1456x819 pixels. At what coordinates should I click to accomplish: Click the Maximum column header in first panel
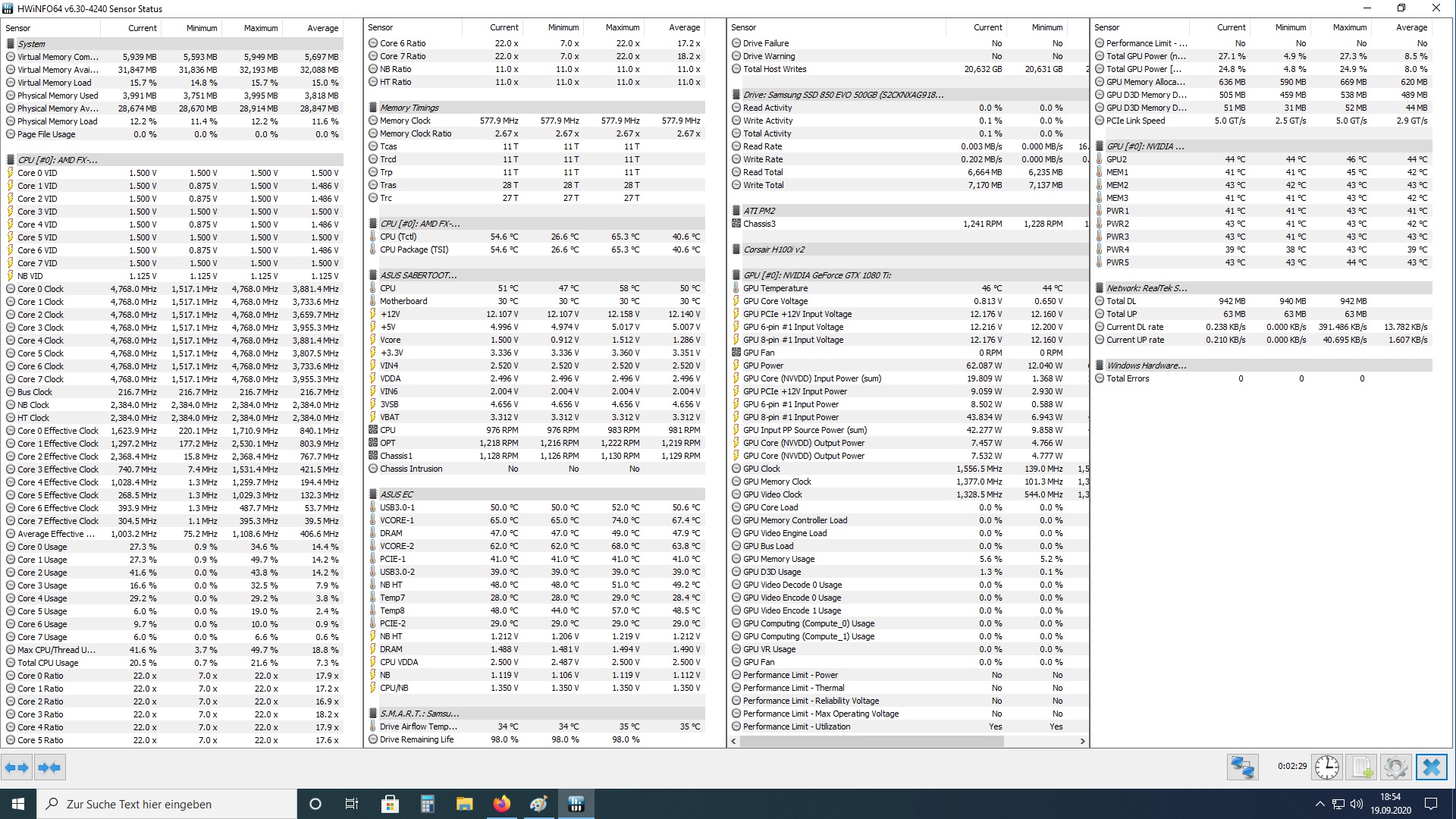point(260,28)
